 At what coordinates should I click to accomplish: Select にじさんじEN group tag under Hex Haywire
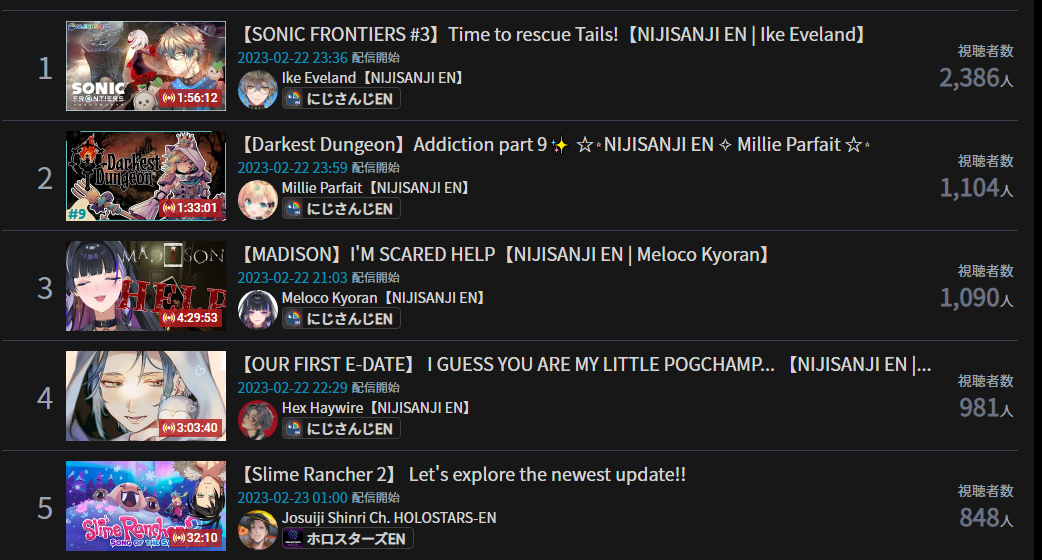(341, 428)
